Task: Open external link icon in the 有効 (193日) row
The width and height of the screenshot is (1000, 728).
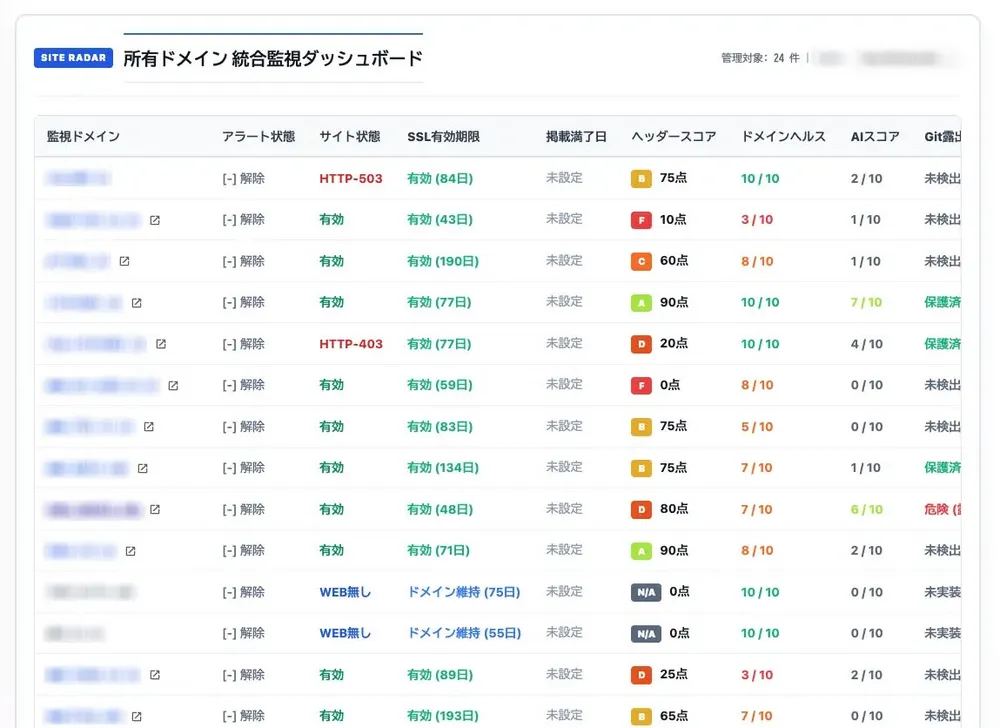Action: [136, 717]
